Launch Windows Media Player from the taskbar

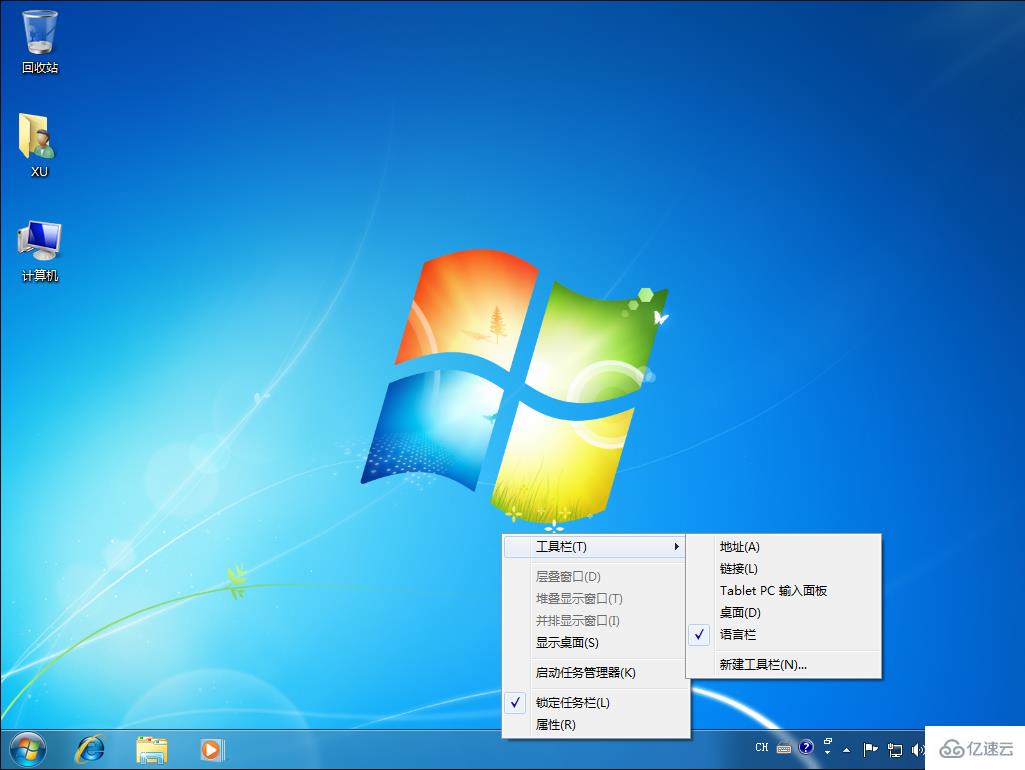tap(212, 750)
